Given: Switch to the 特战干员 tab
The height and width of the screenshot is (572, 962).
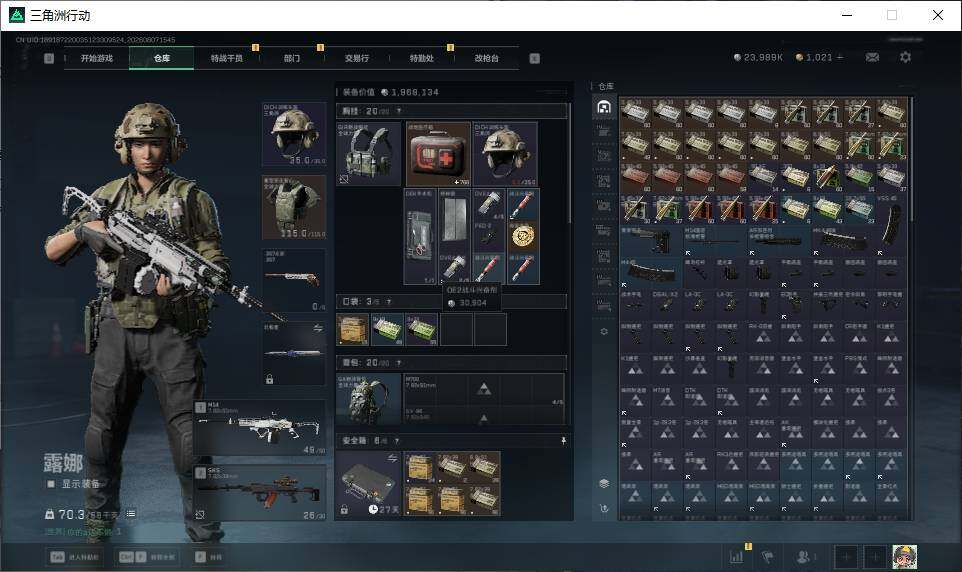Looking at the screenshot, I should click(x=227, y=58).
